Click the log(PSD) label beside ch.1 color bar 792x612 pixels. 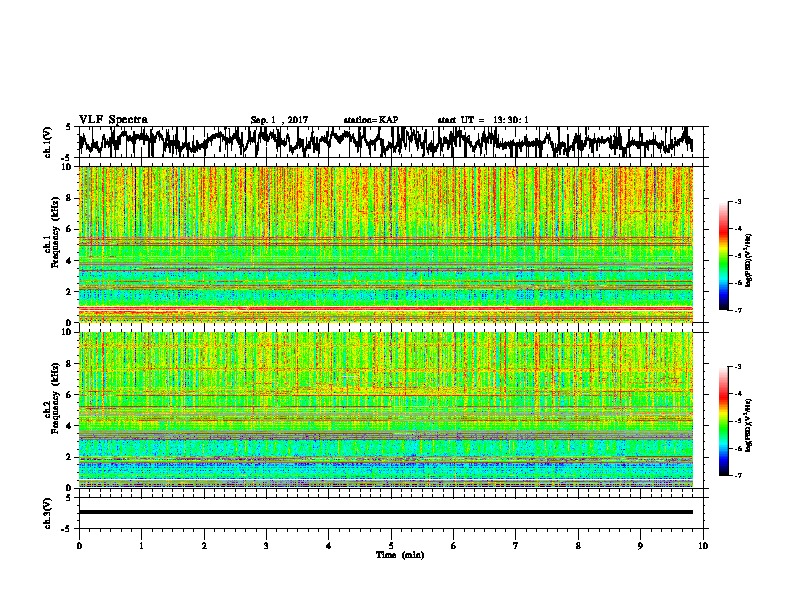[748, 260]
